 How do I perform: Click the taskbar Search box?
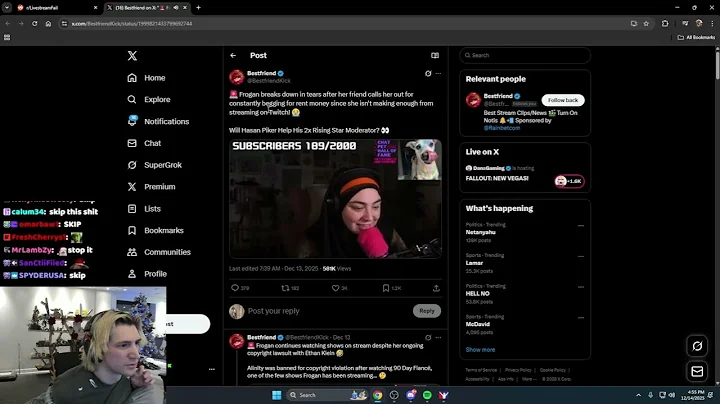pyautogui.click(x=327, y=395)
